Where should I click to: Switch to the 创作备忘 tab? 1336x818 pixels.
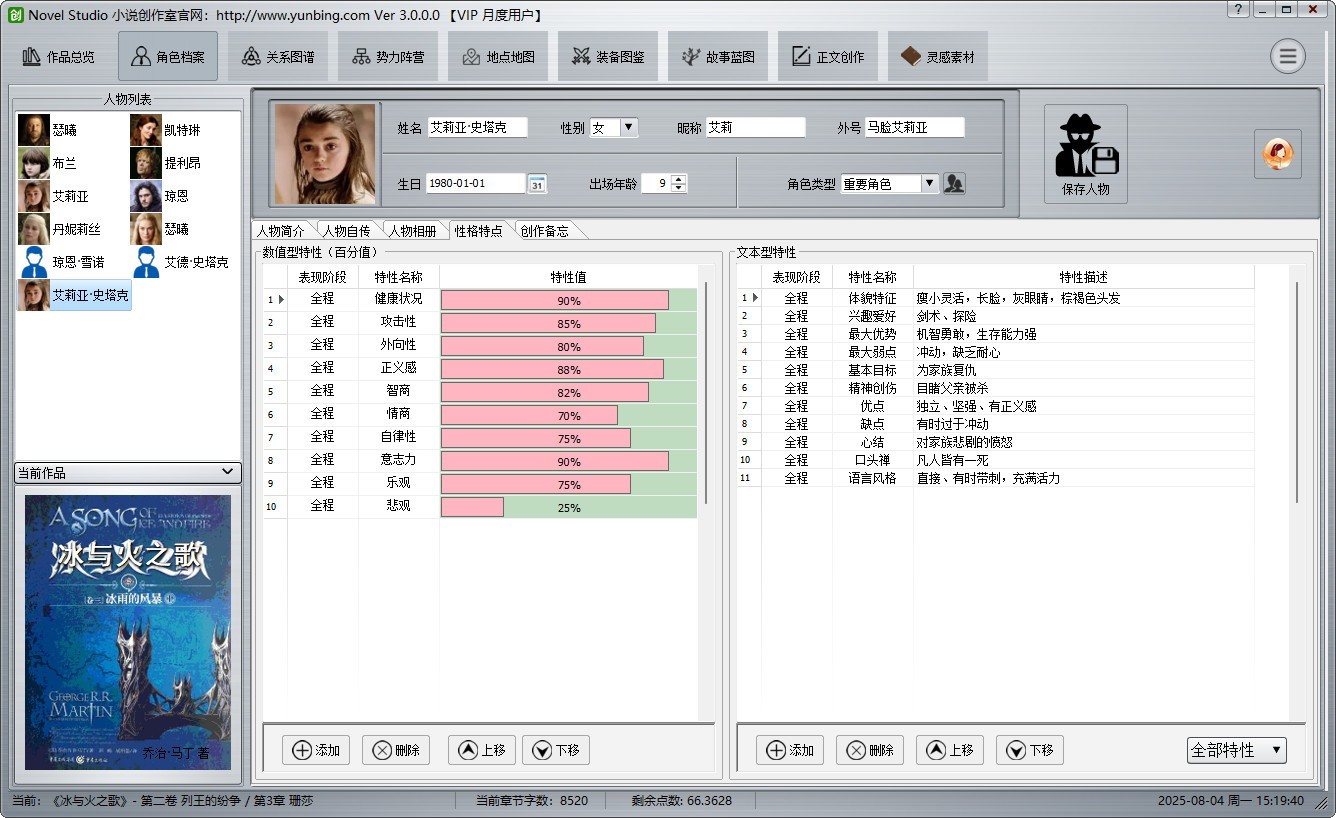(x=545, y=231)
